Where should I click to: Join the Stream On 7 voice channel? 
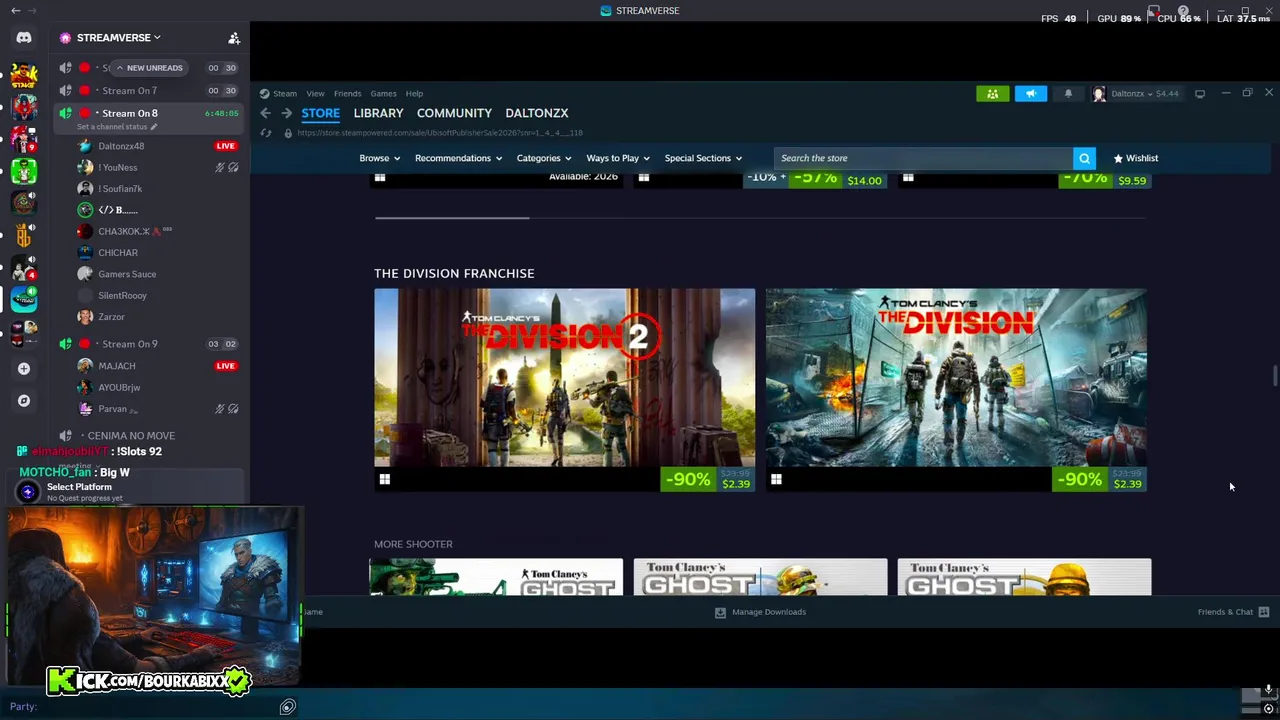(148, 91)
